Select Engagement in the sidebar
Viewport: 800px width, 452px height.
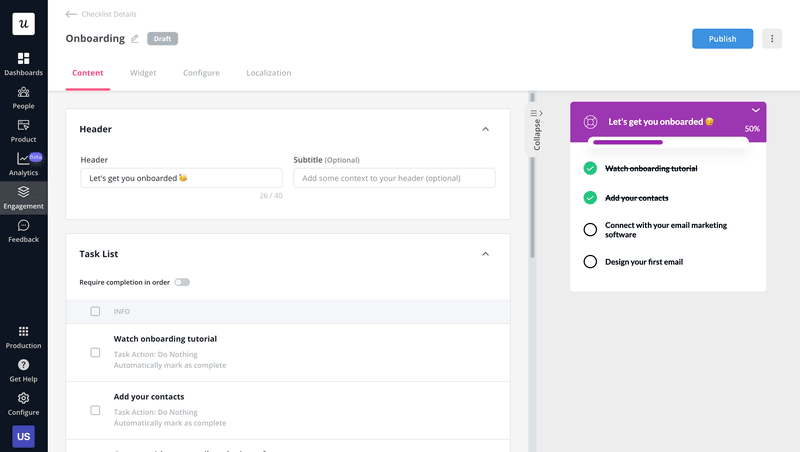23,198
